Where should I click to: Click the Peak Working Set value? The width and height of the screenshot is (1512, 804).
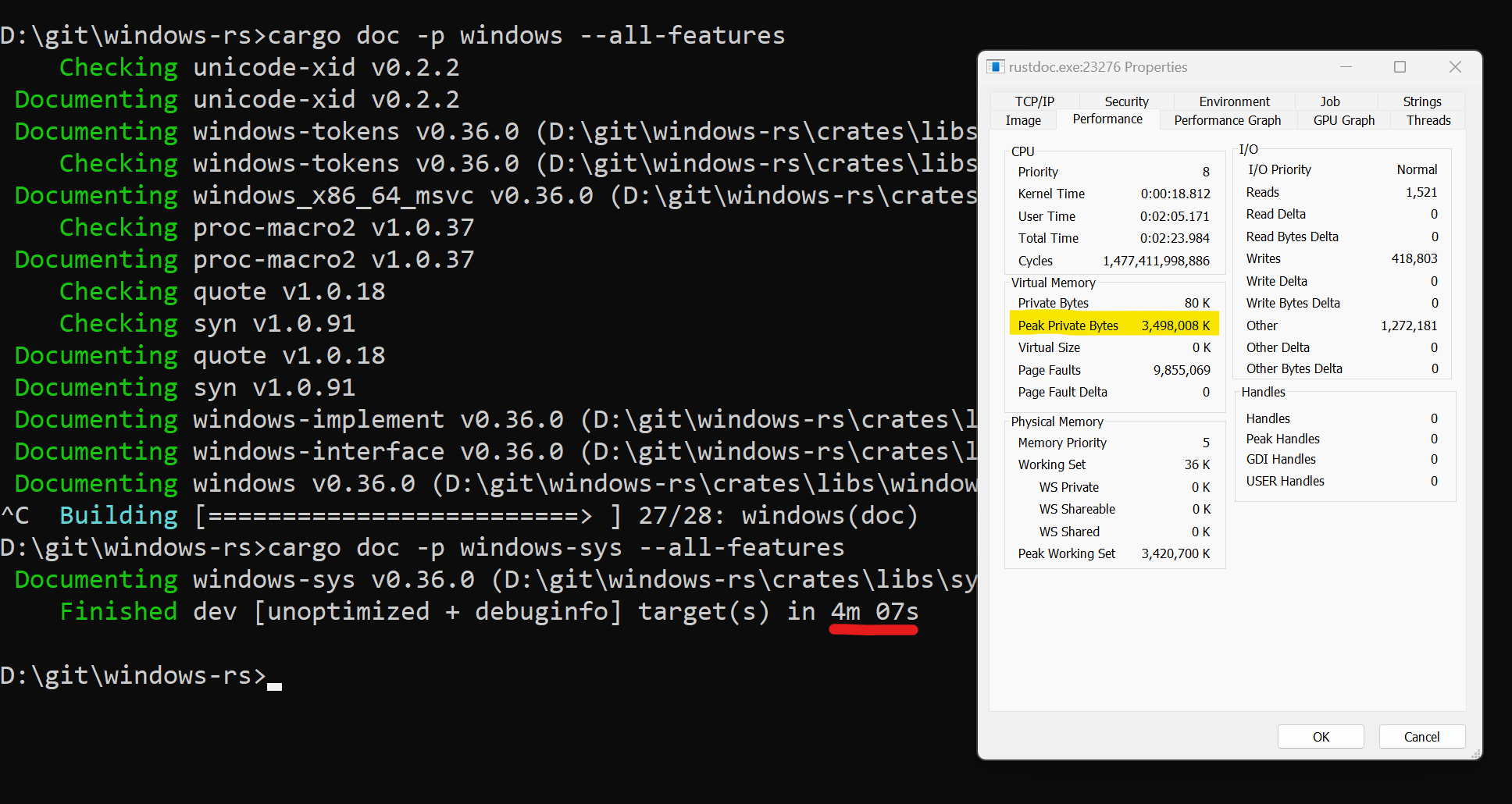point(1175,553)
